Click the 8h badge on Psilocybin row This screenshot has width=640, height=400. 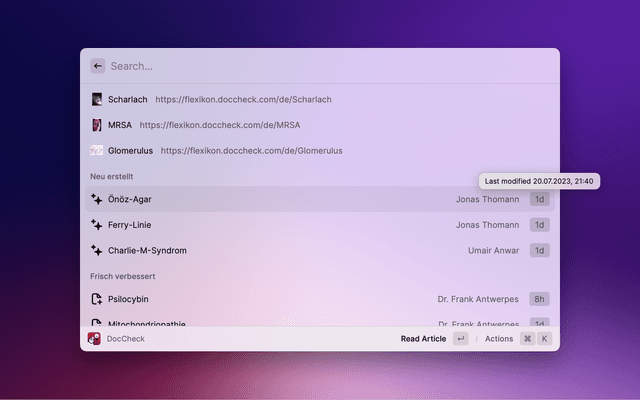click(x=539, y=298)
